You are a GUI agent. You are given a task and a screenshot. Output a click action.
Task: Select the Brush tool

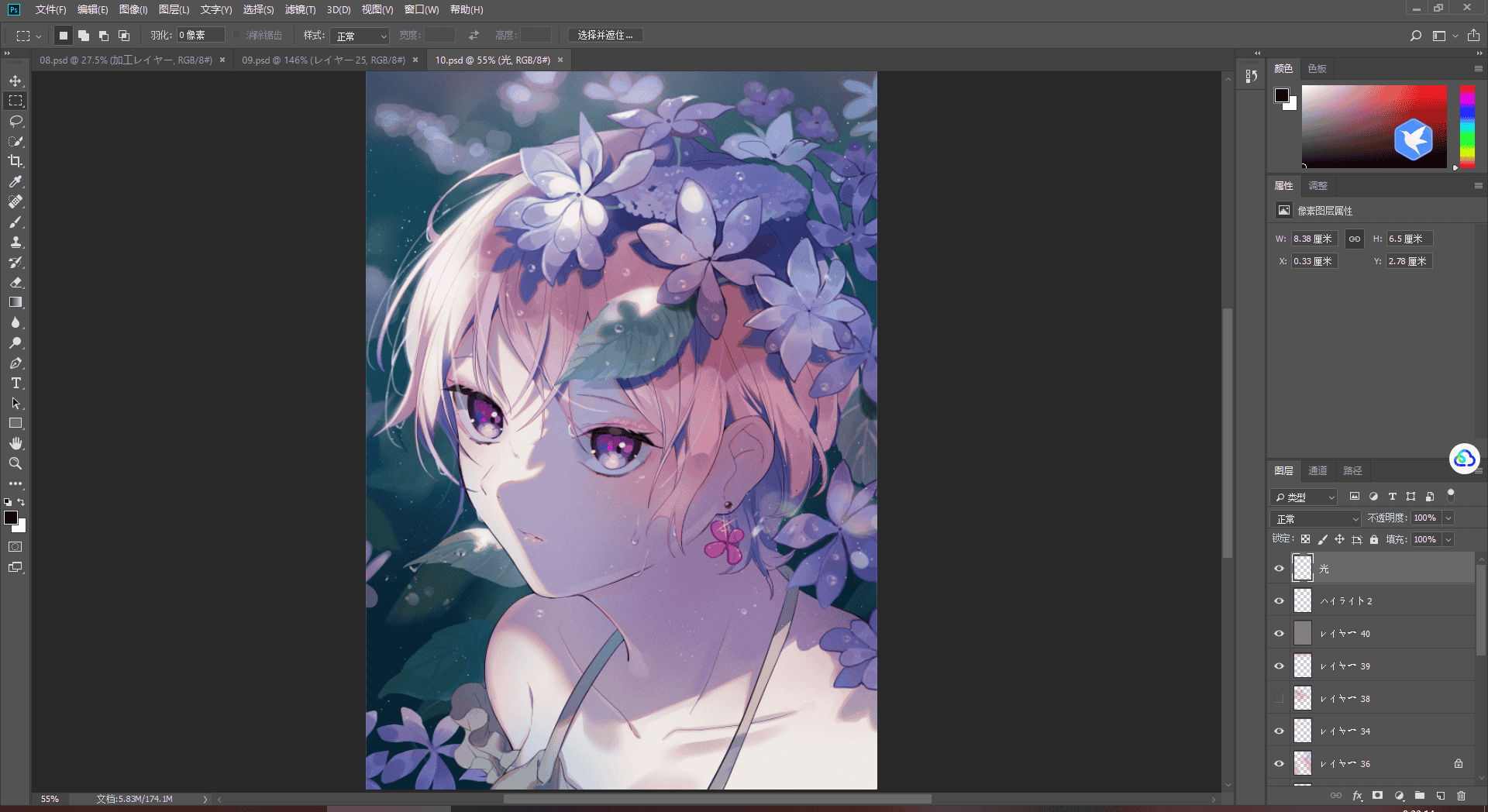click(x=15, y=222)
